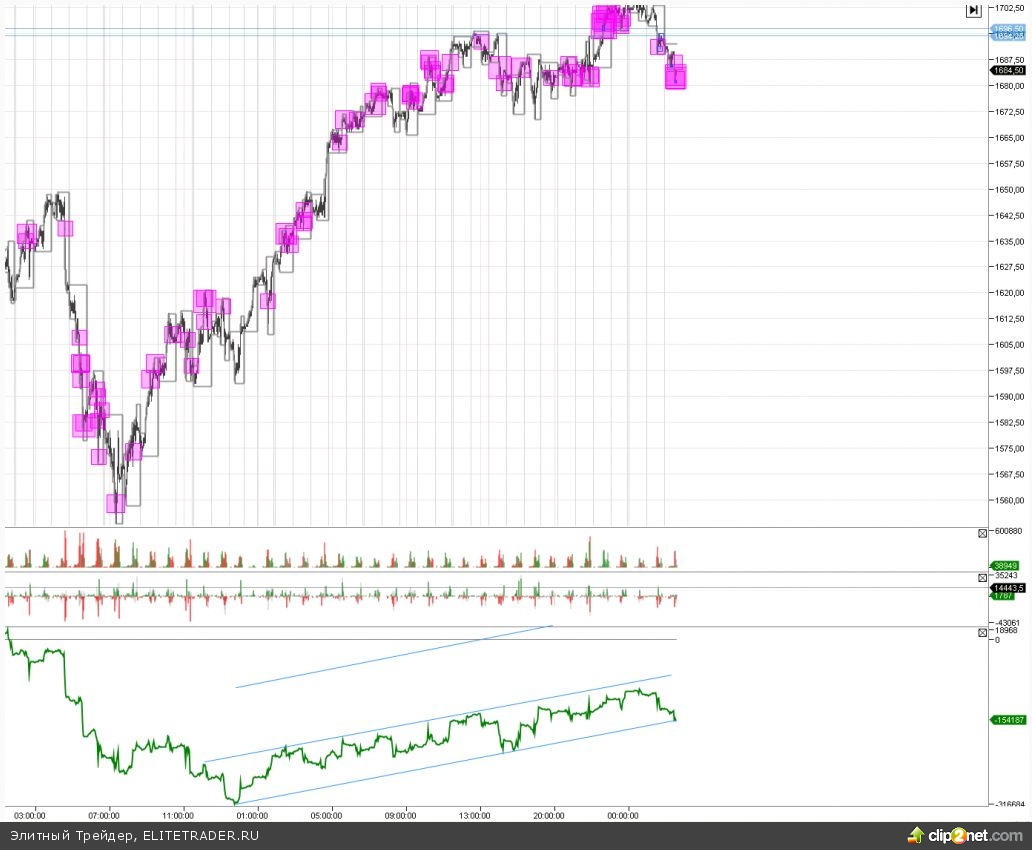
Task: Close the delta panel beside 35243
Action: (x=982, y=578)
